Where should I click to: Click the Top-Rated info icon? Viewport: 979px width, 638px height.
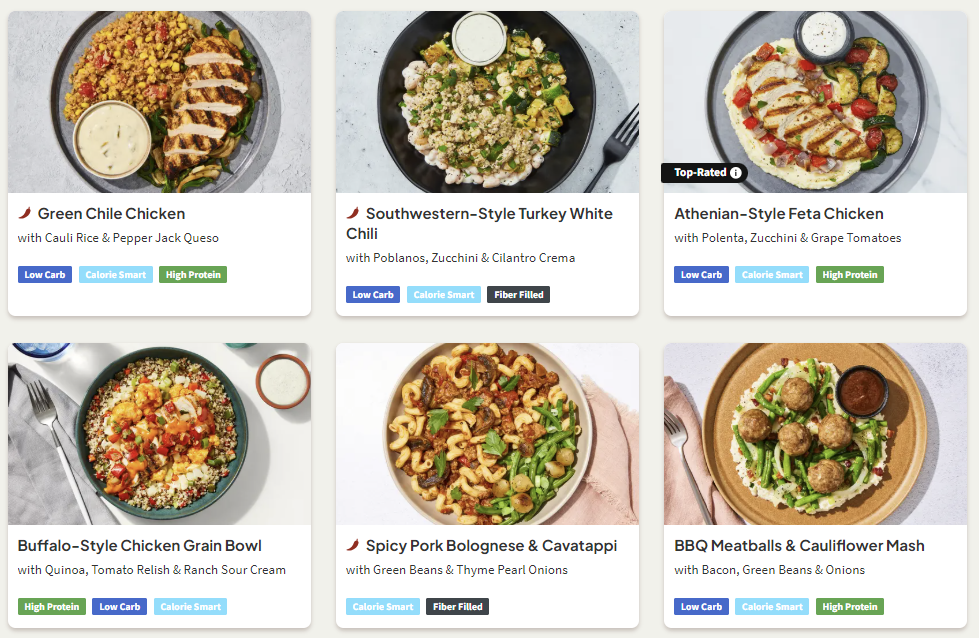pos(736,173)
